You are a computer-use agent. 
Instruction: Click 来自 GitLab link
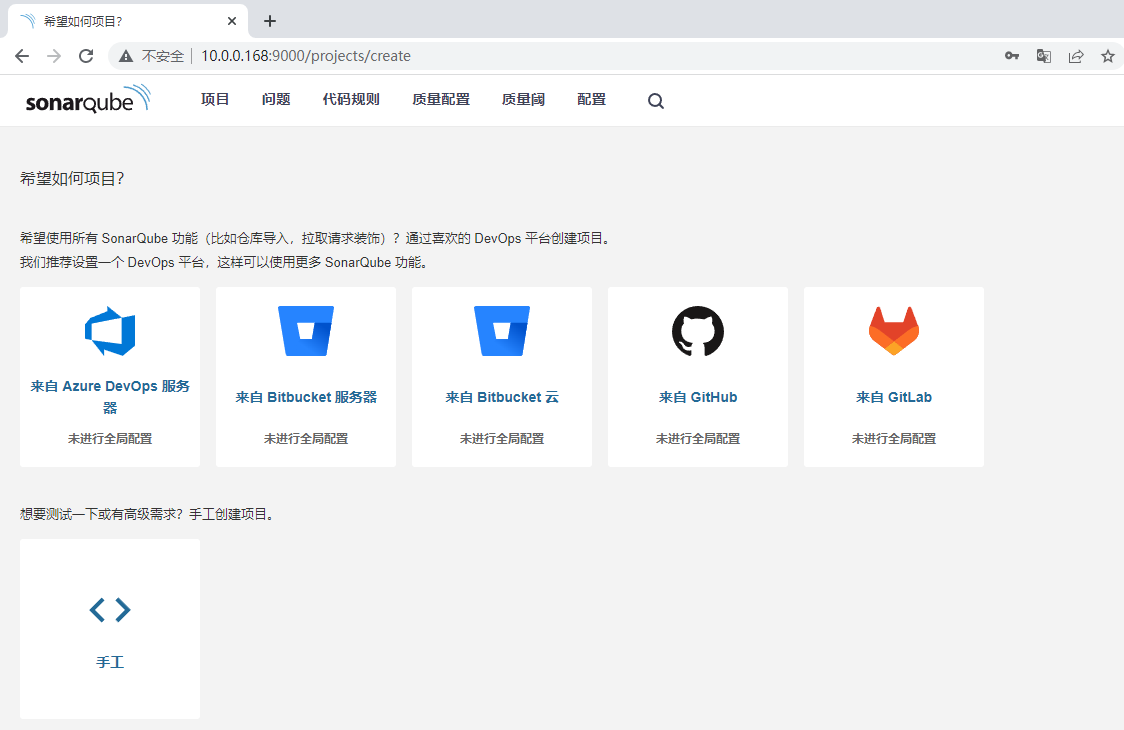894,397
